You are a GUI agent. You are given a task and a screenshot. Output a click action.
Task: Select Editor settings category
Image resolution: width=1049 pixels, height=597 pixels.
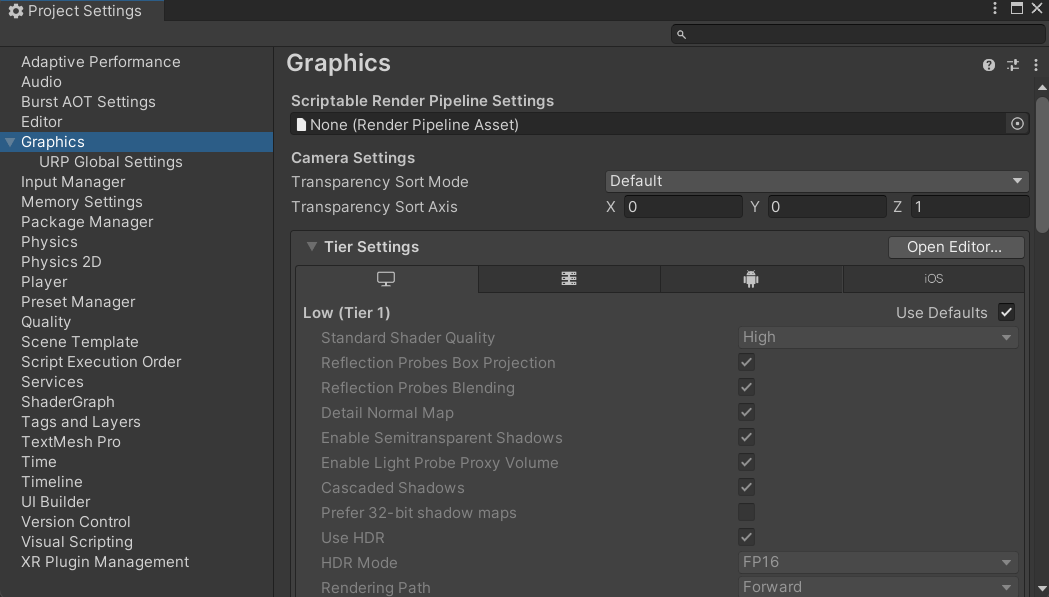[41, 122]
